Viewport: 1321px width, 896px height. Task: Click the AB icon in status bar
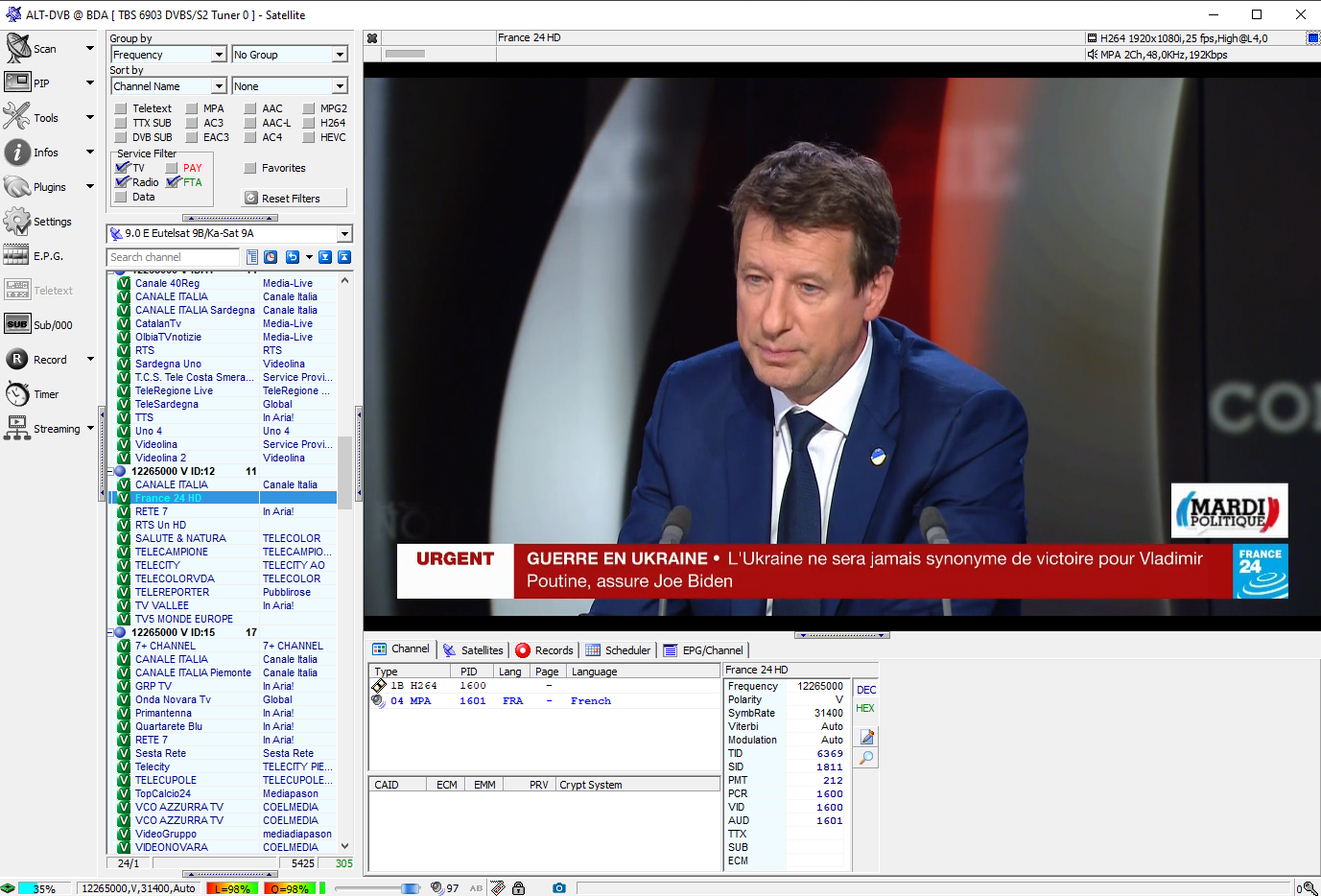click(476, 888)
